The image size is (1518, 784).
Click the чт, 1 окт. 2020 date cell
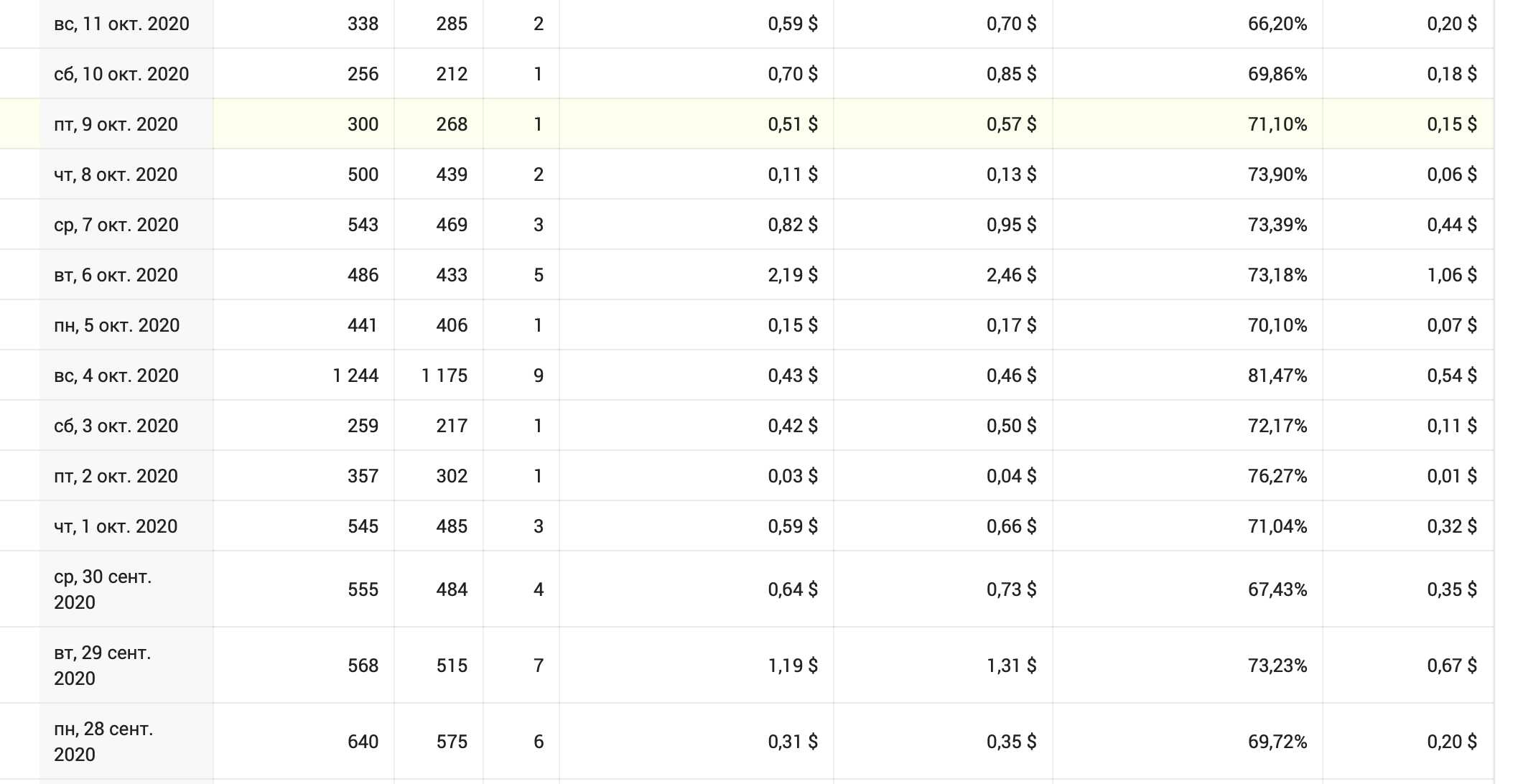click(x=116, y=526)
